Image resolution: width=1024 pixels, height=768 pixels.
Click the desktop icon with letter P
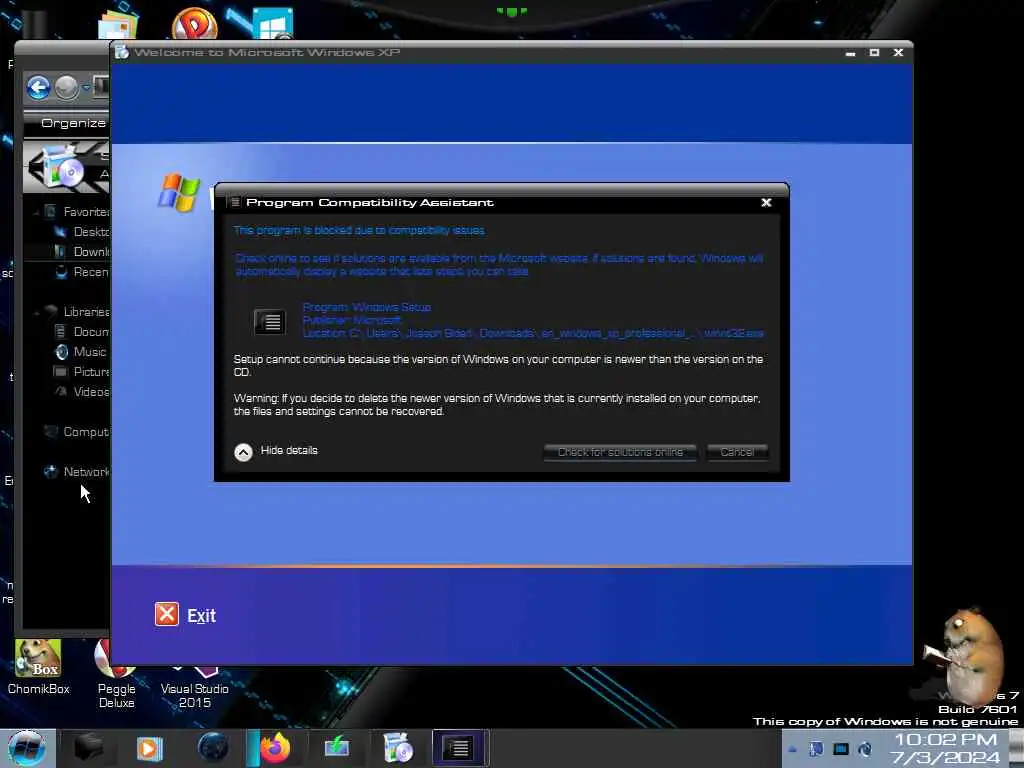click(x=195, y=24)
